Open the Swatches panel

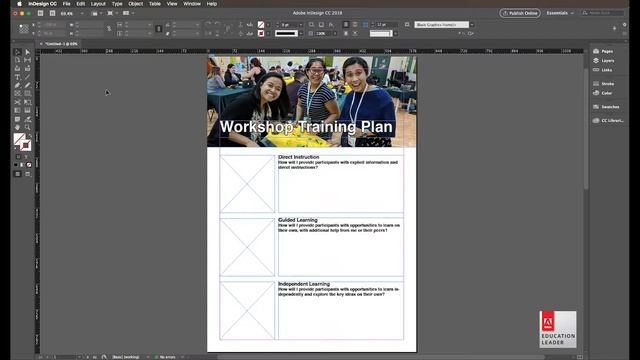point(606,107)
